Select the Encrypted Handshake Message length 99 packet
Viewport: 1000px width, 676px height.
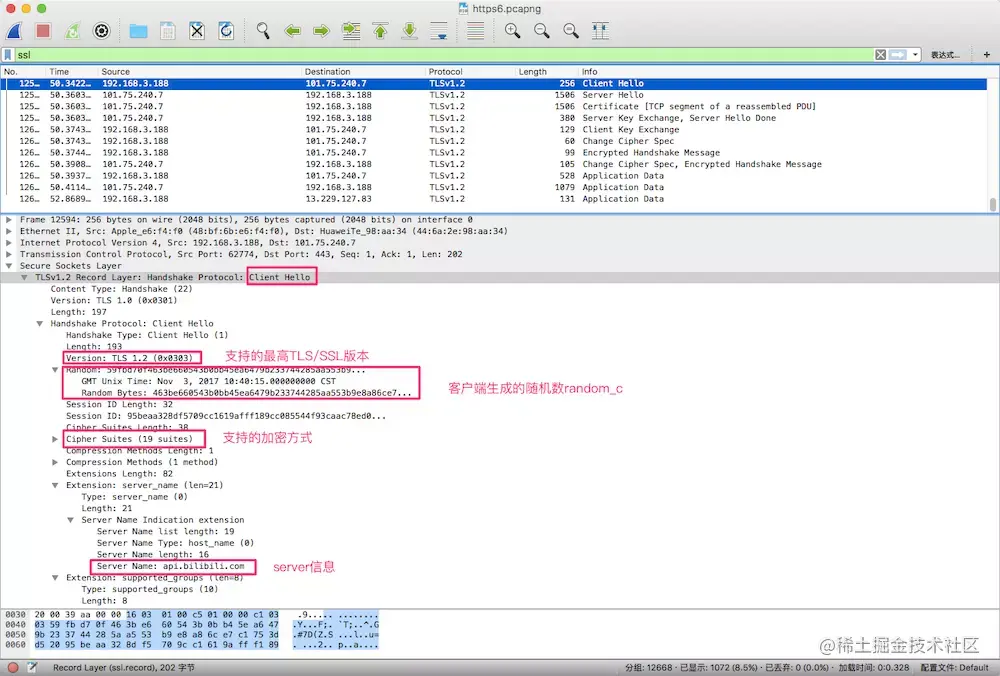pyautogui.click(x=496, y=152)
